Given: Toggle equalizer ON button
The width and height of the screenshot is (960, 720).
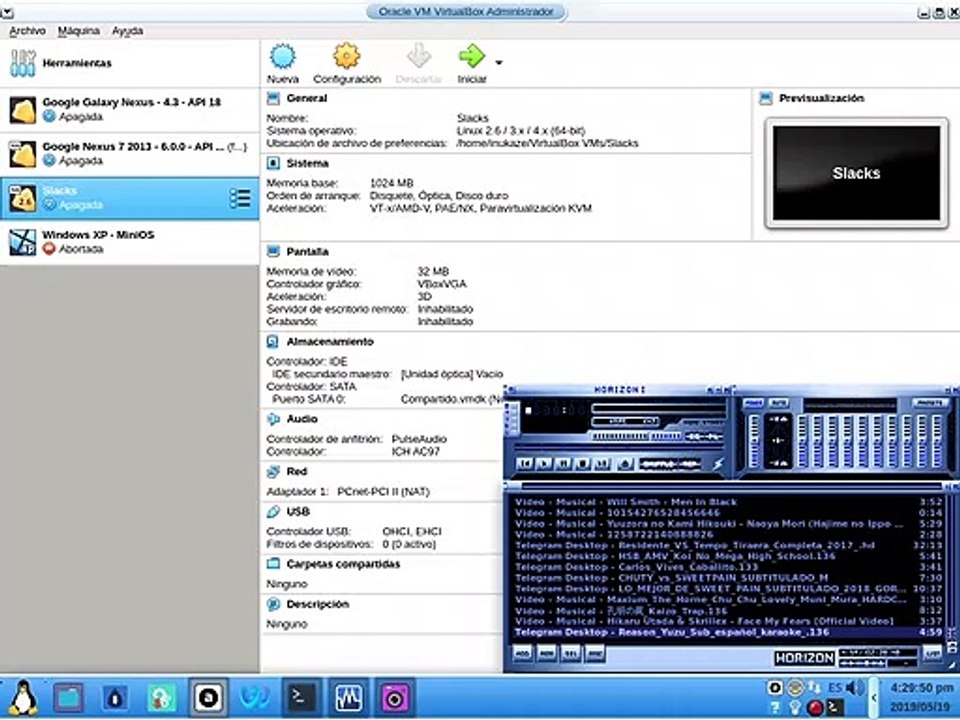Looking at the screenshot, I should point(753,403).
